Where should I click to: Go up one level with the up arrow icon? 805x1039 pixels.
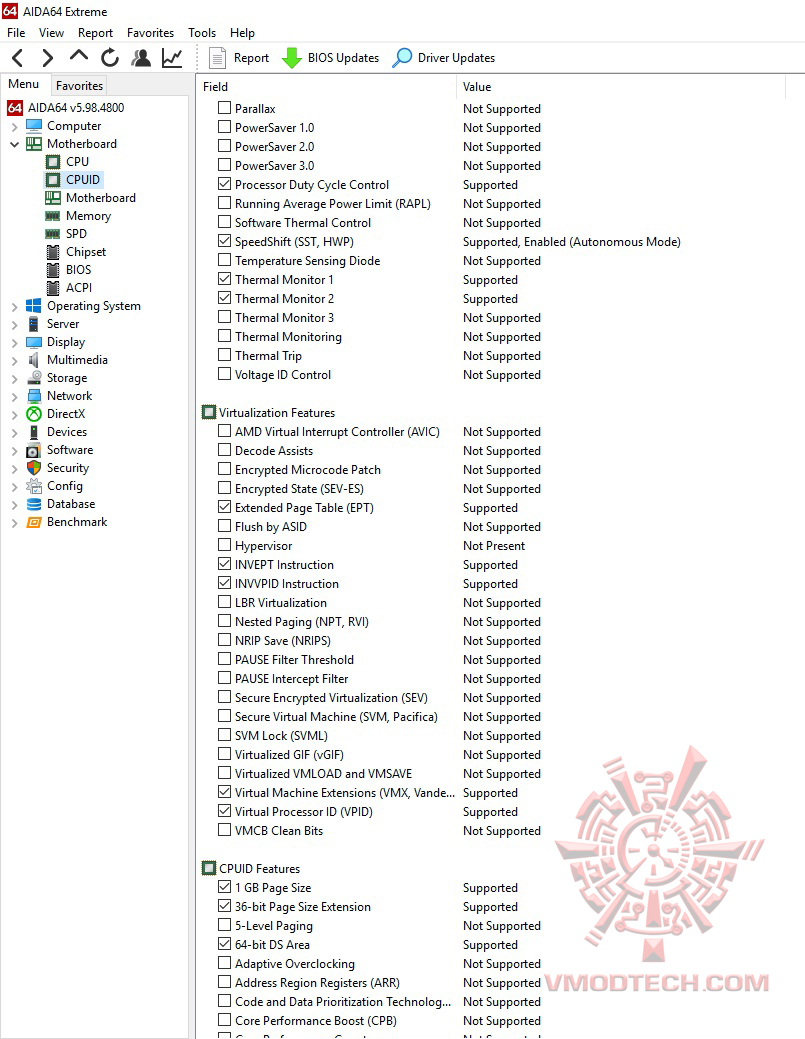click(79, 56)
